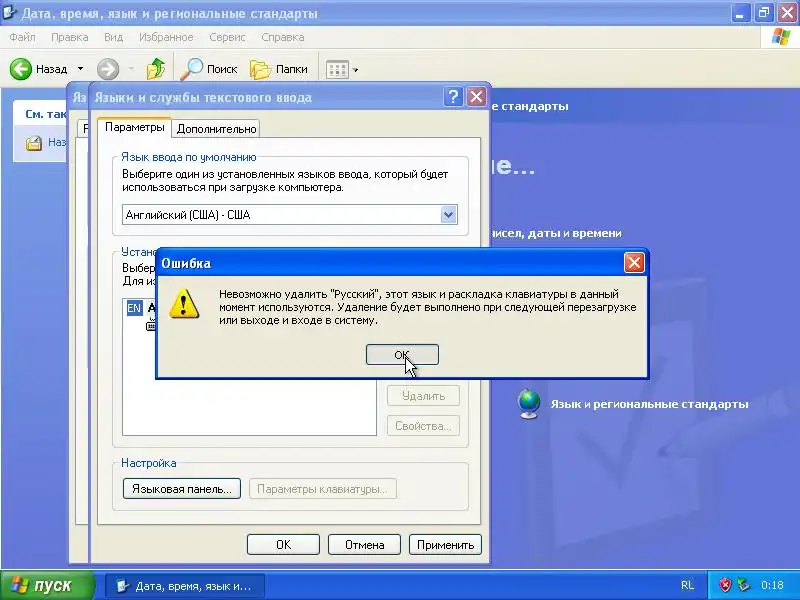Click the Свойства button
800x600 pixels.
coord(423,426)
